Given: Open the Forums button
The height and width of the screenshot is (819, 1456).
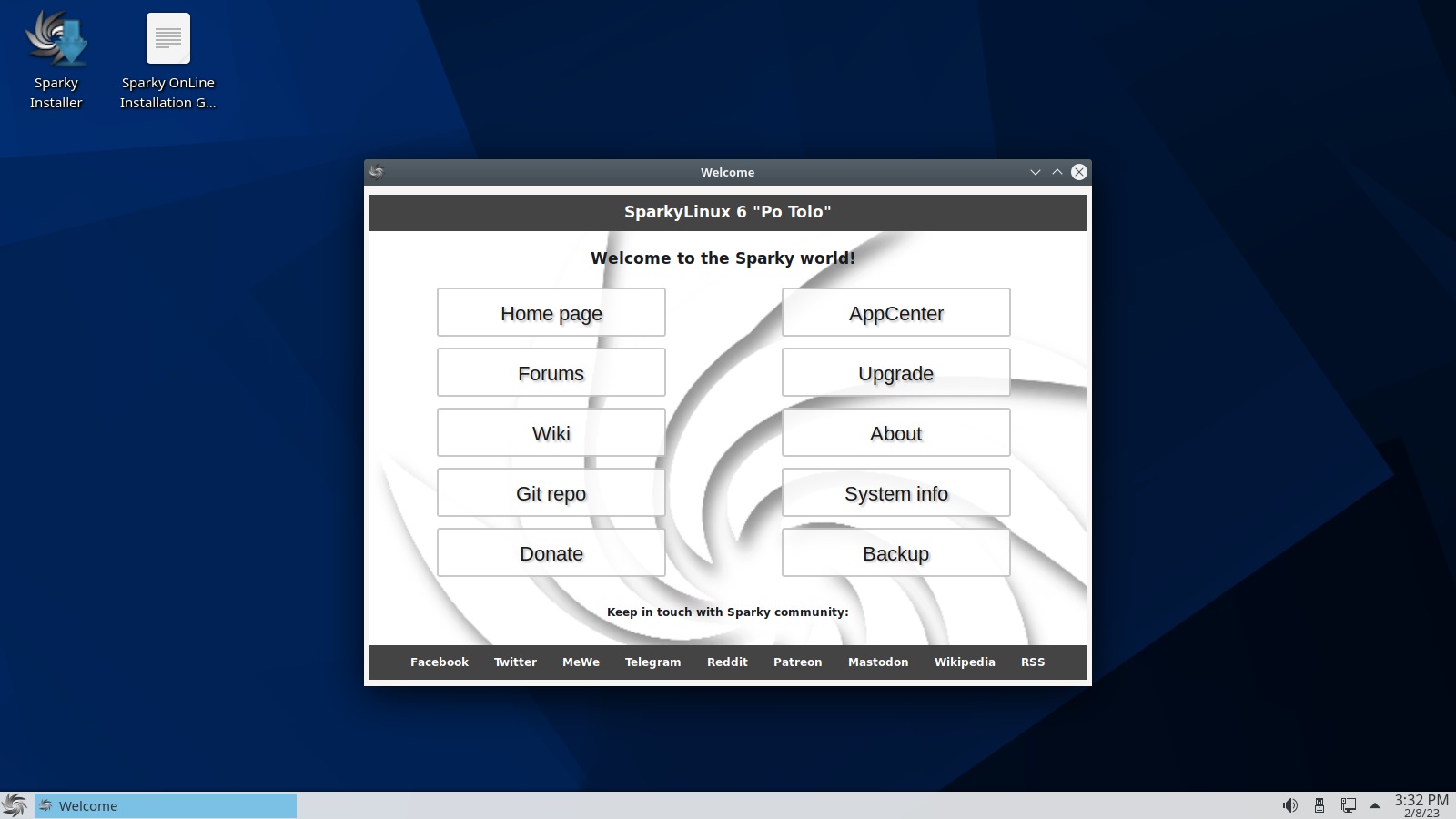Looking at the screenshot, I should (x=551, y=373).
